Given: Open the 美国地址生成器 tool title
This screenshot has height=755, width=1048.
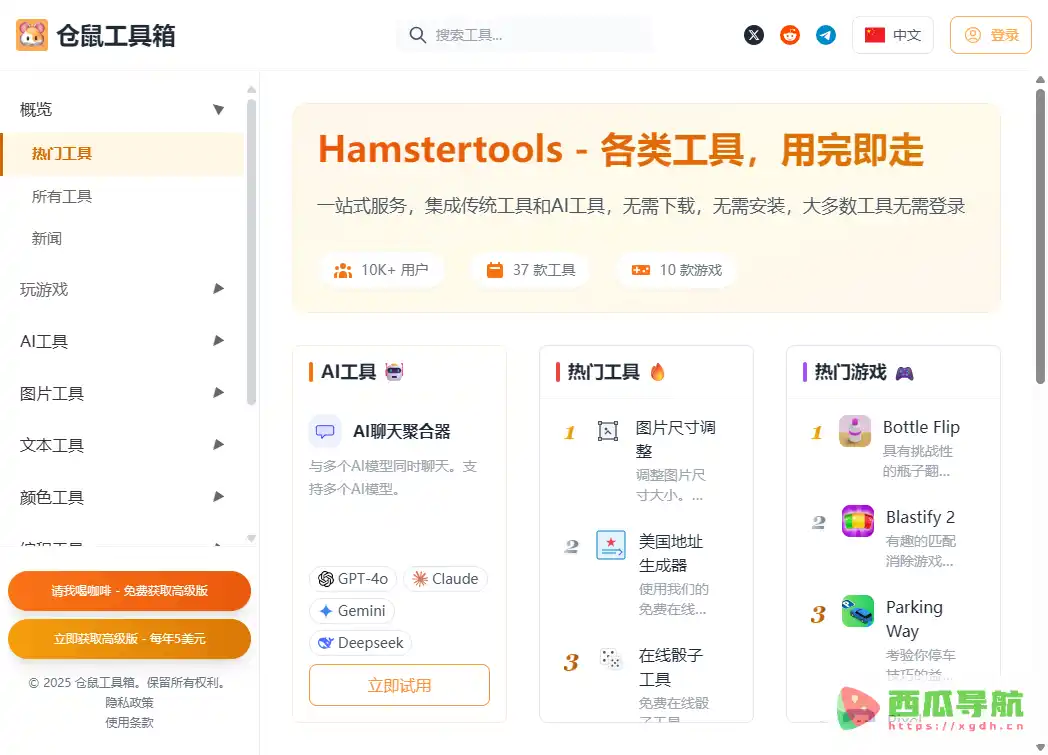Looking at the screenshot, I should [671, 553].
